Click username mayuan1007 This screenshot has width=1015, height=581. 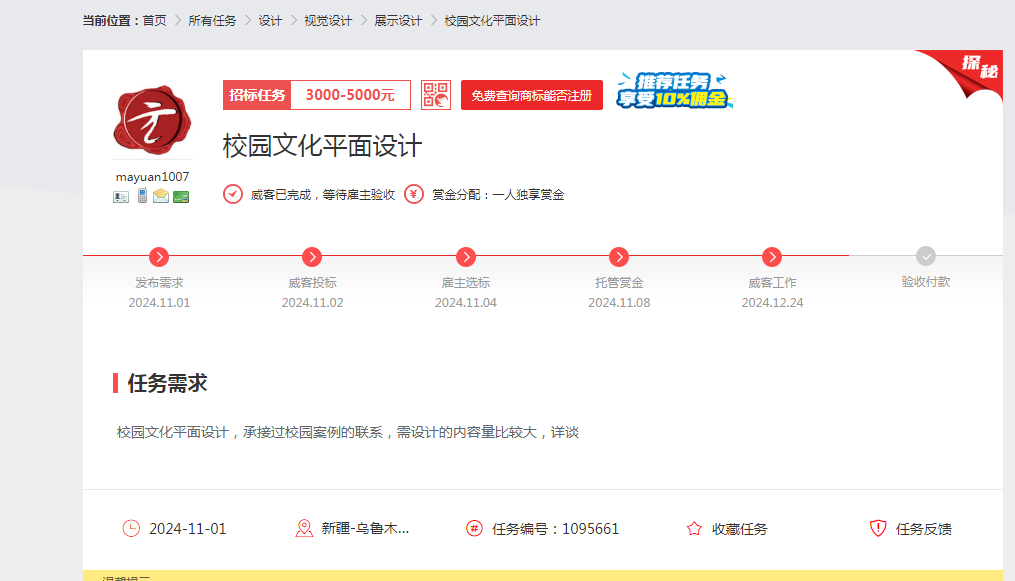pos(152,177)
